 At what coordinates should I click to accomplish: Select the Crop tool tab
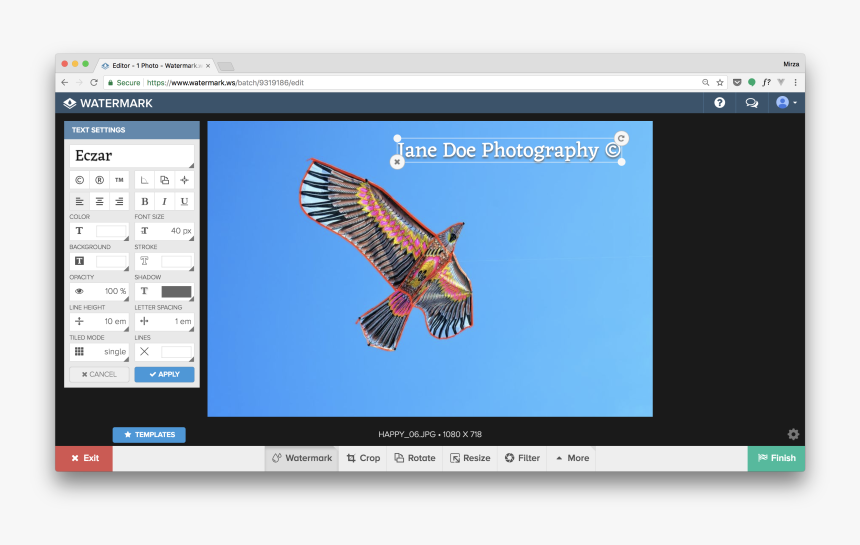click(363, 458)
